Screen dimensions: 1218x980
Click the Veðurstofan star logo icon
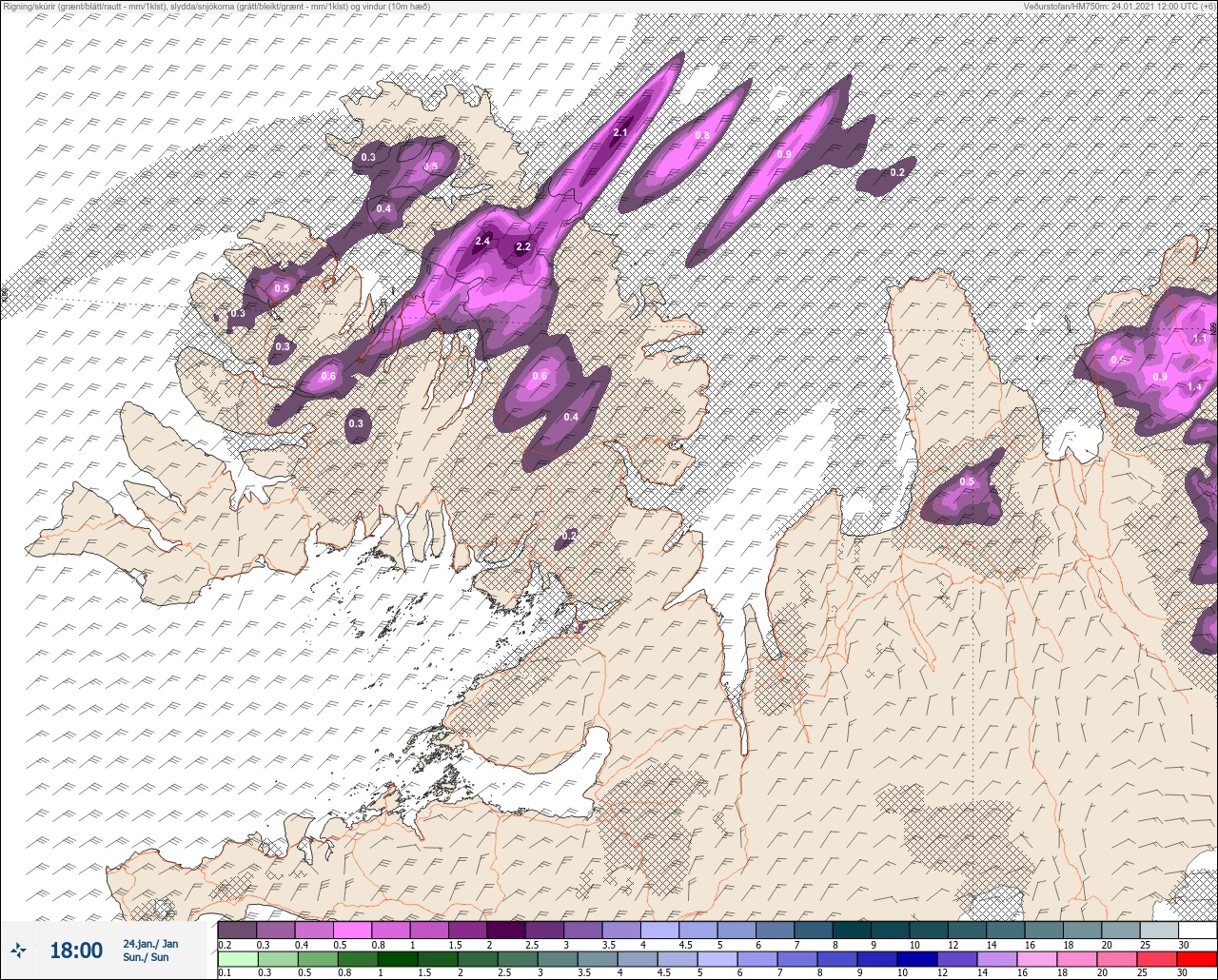coord(18,950)
